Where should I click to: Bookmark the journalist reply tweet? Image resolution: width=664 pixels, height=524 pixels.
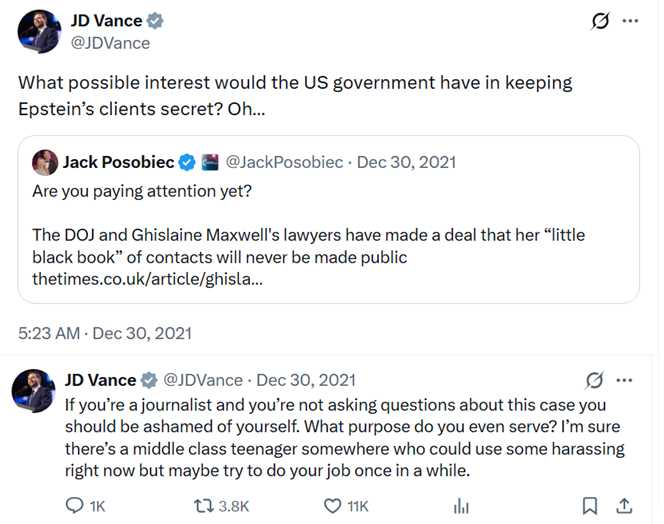tap(591, 506)
